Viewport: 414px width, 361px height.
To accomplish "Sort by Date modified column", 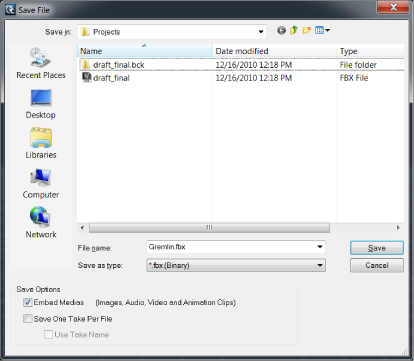I will (274, 51).
